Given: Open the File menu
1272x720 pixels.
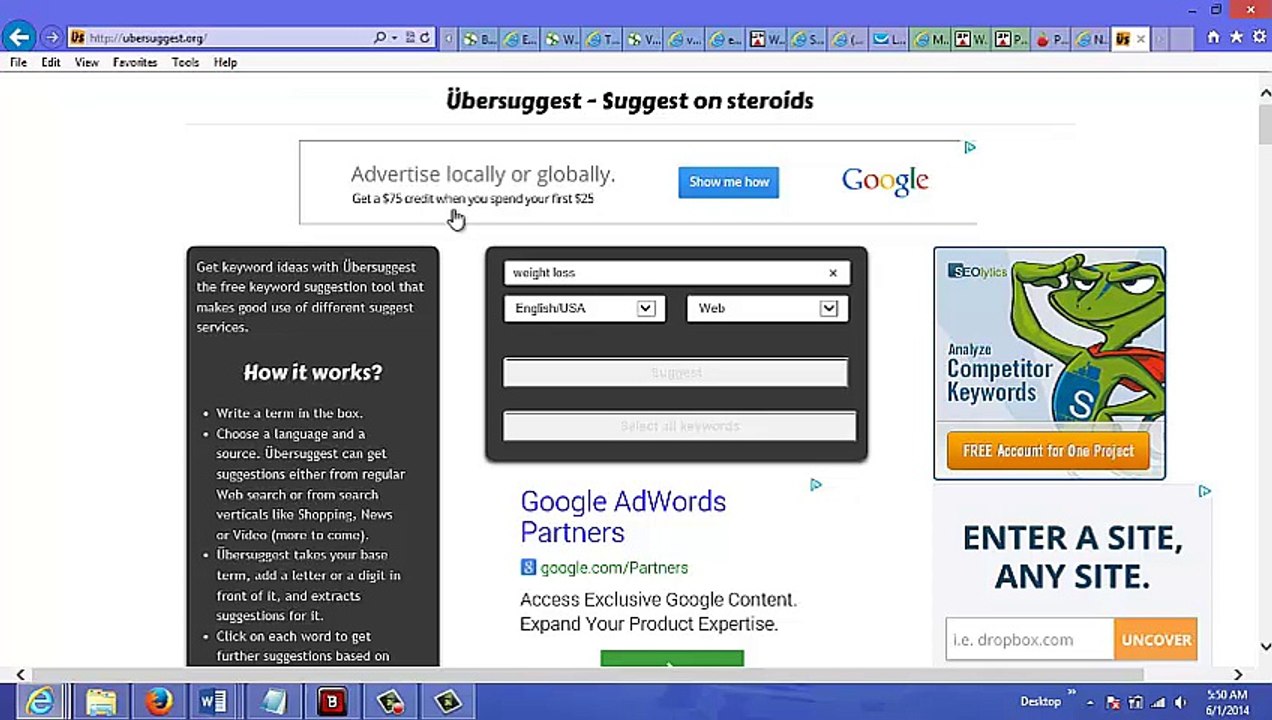Looking at the screenshot, I should point(18,62).
